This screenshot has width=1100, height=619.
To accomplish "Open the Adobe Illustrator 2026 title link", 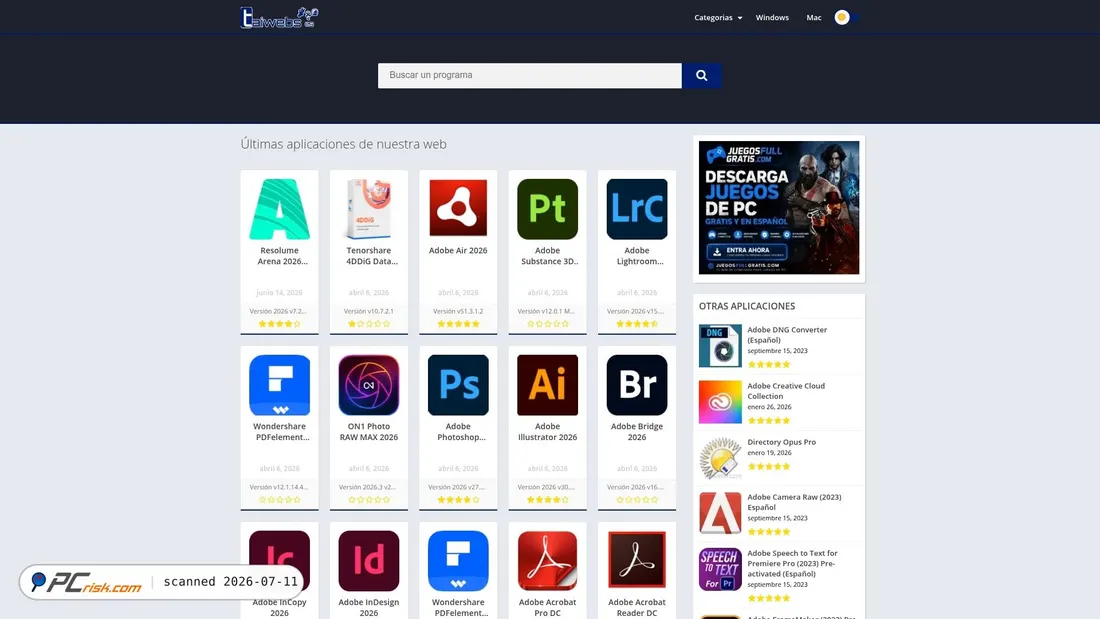I will click(547, 432).
